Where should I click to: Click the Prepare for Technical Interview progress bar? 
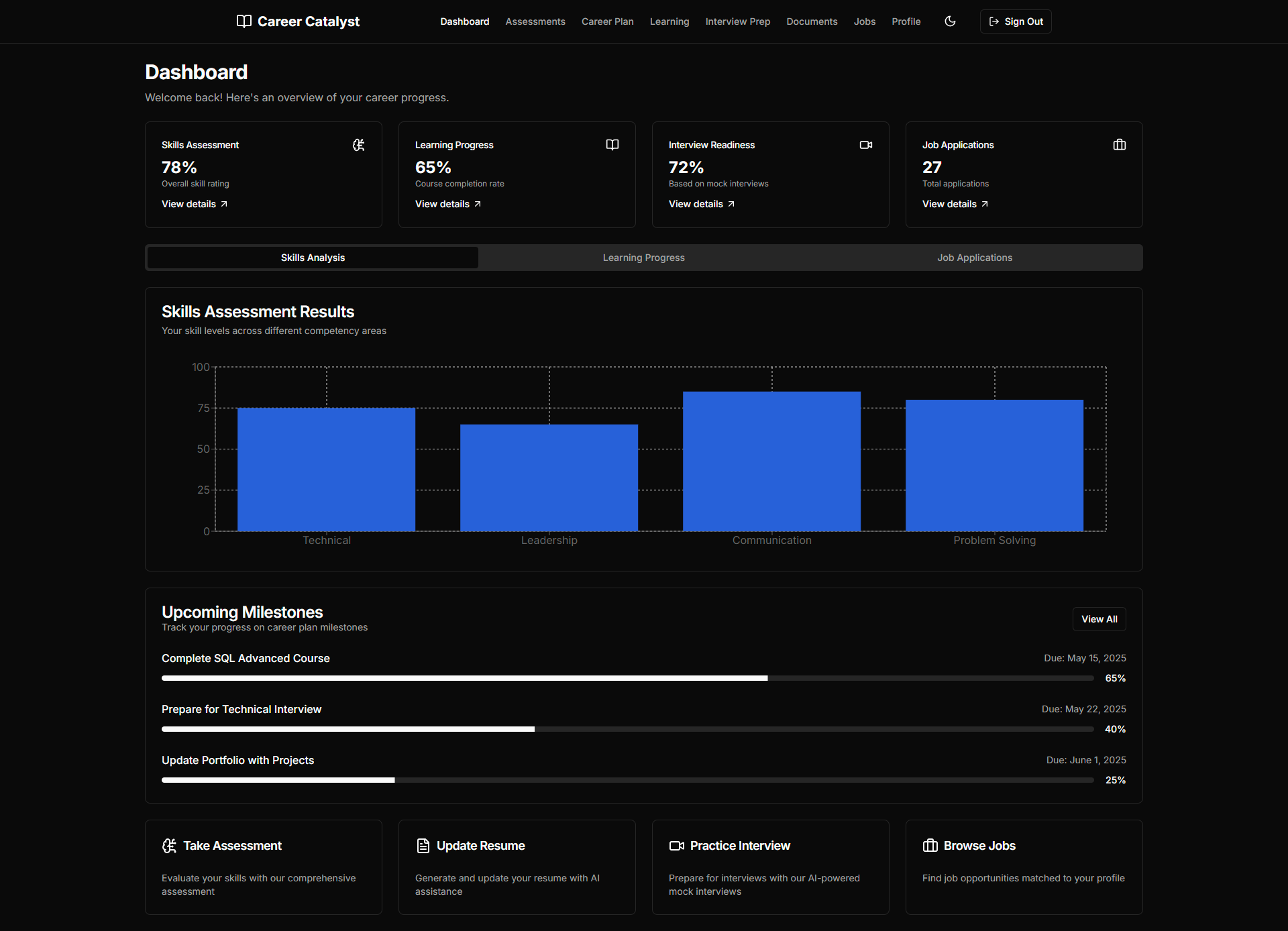[627, 729]
